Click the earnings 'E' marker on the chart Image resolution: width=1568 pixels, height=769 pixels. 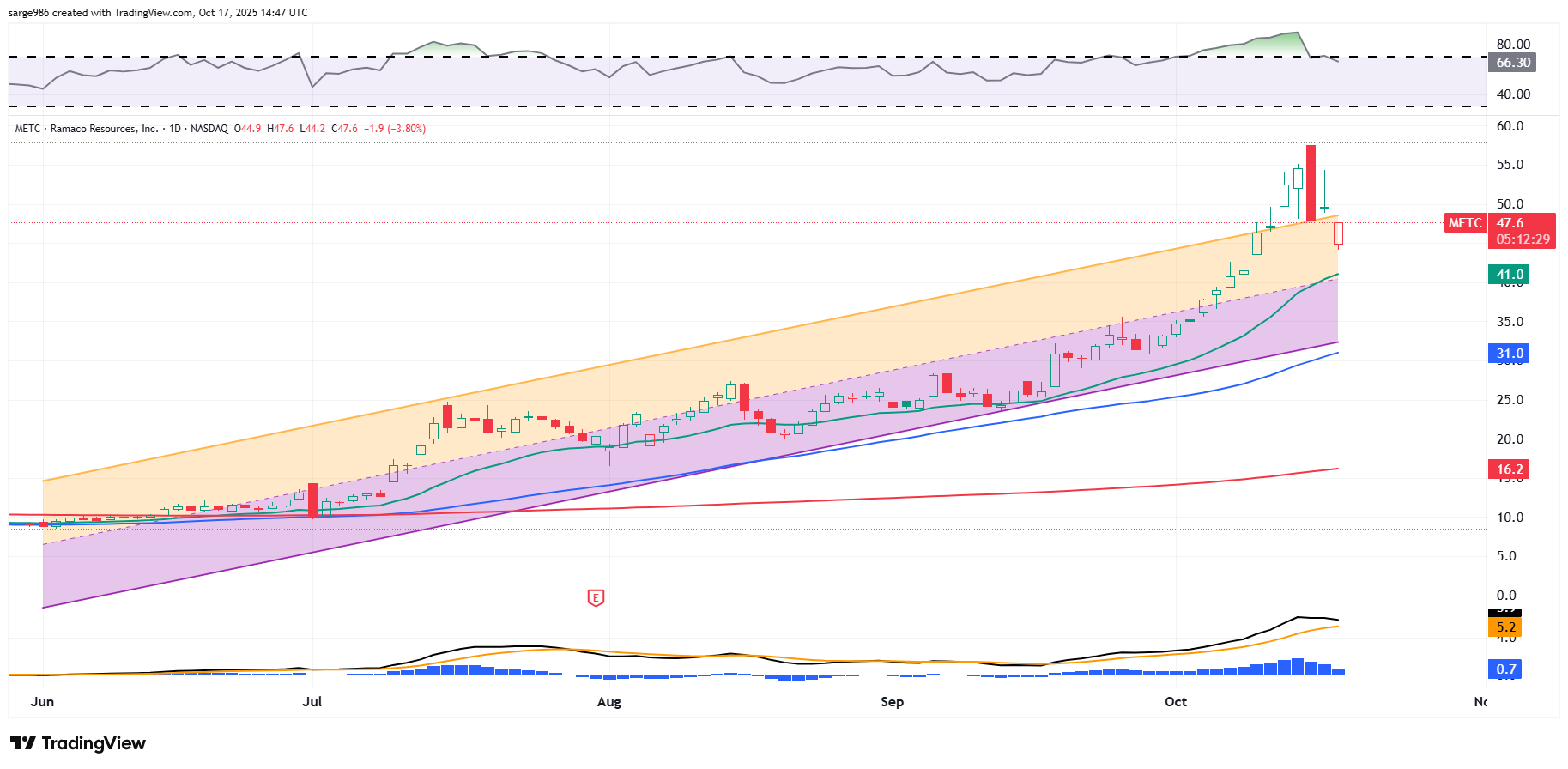[596, 598]
